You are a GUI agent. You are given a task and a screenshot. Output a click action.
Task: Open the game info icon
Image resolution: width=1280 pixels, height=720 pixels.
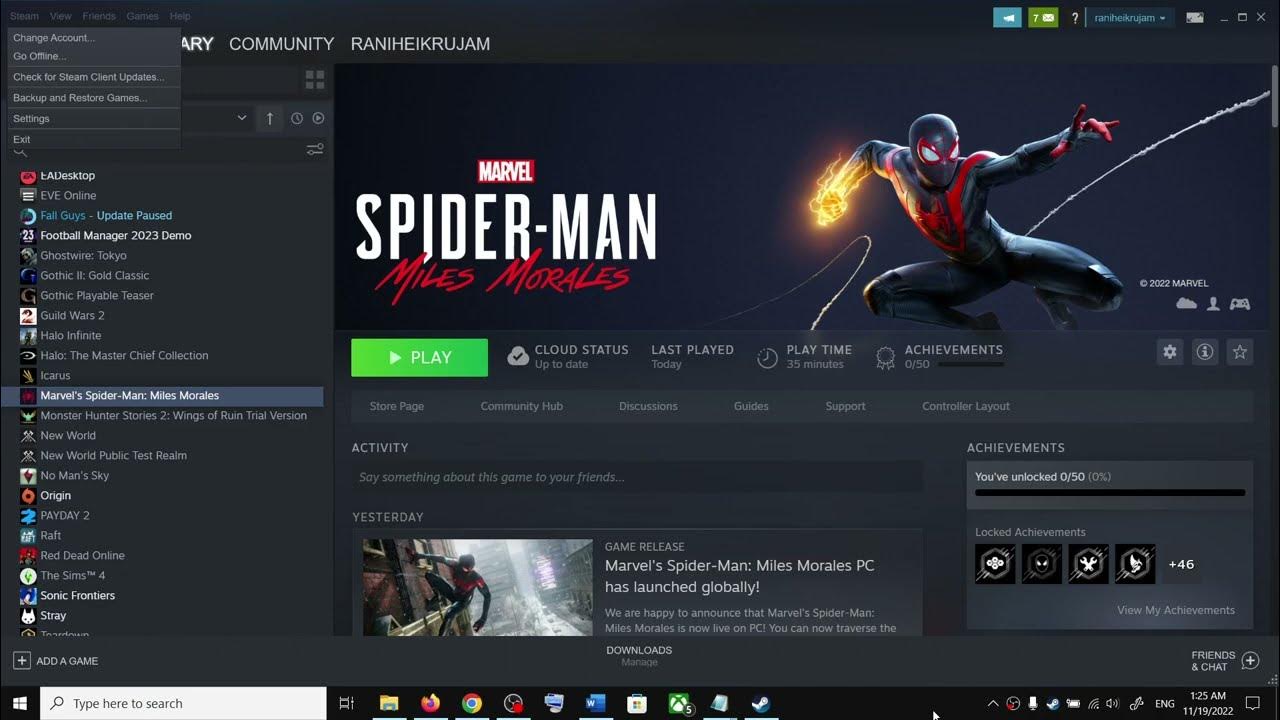(x=1205, y=352)
